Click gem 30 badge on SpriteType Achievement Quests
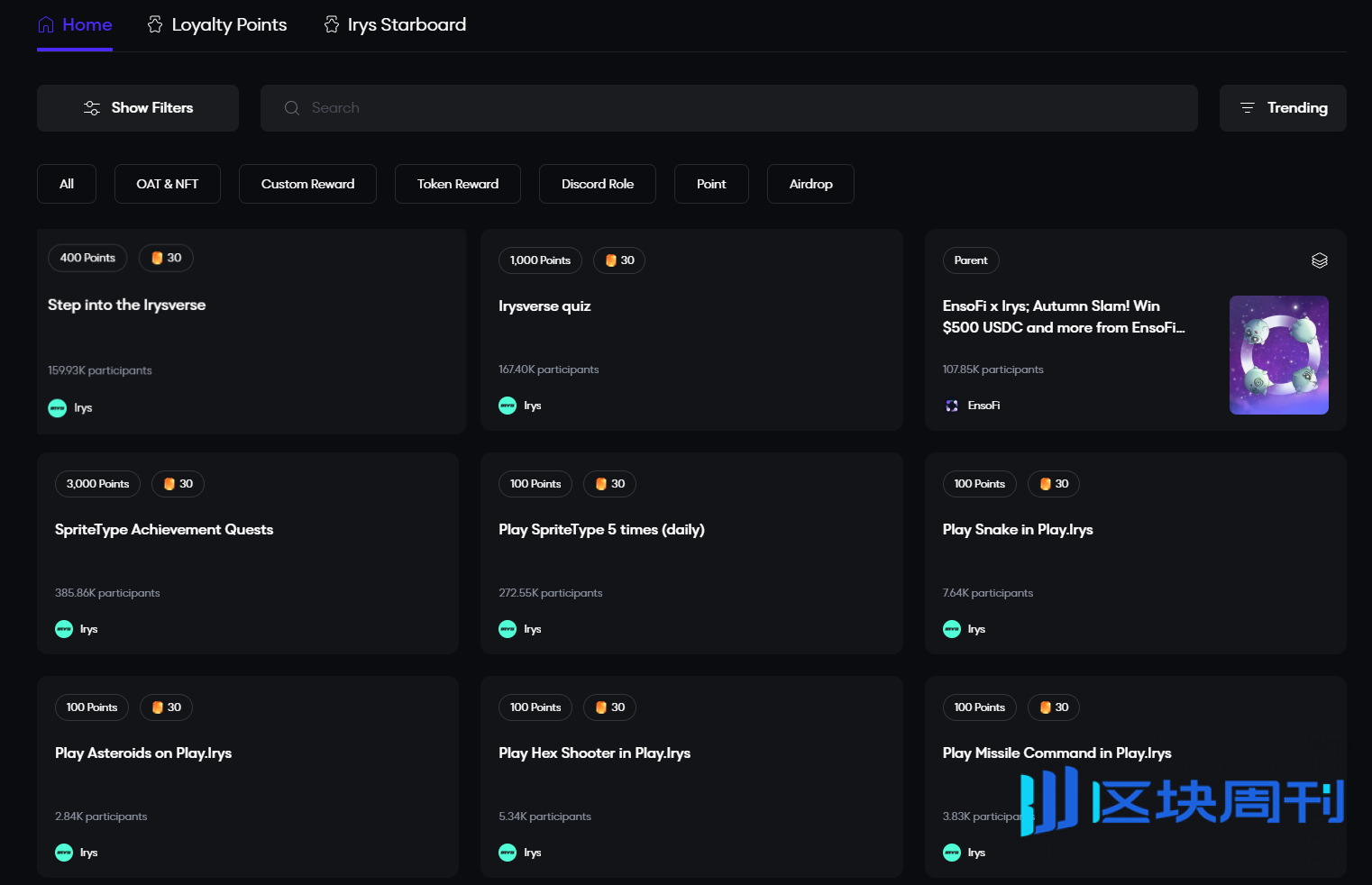This screenshot has width=1372, height=885. pyautogui.click(x=178, y=484)
